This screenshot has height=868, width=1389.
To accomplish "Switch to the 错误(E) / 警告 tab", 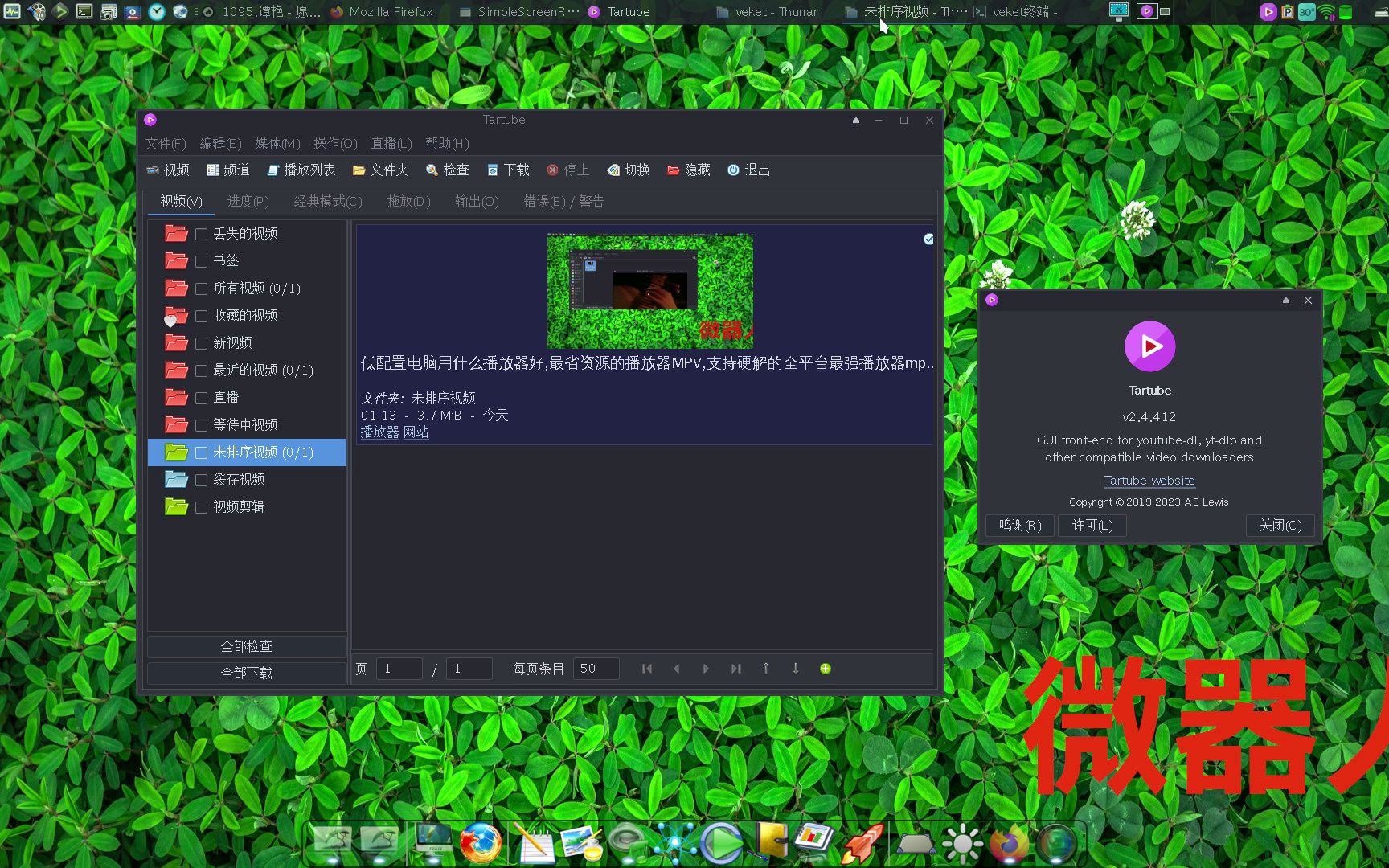I will click(563, 201).
